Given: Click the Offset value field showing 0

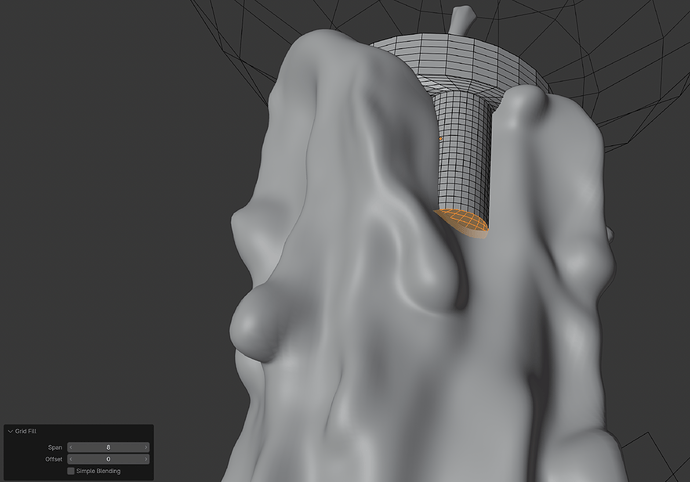Looking at the screenshot, I should [x=108, y=459].
